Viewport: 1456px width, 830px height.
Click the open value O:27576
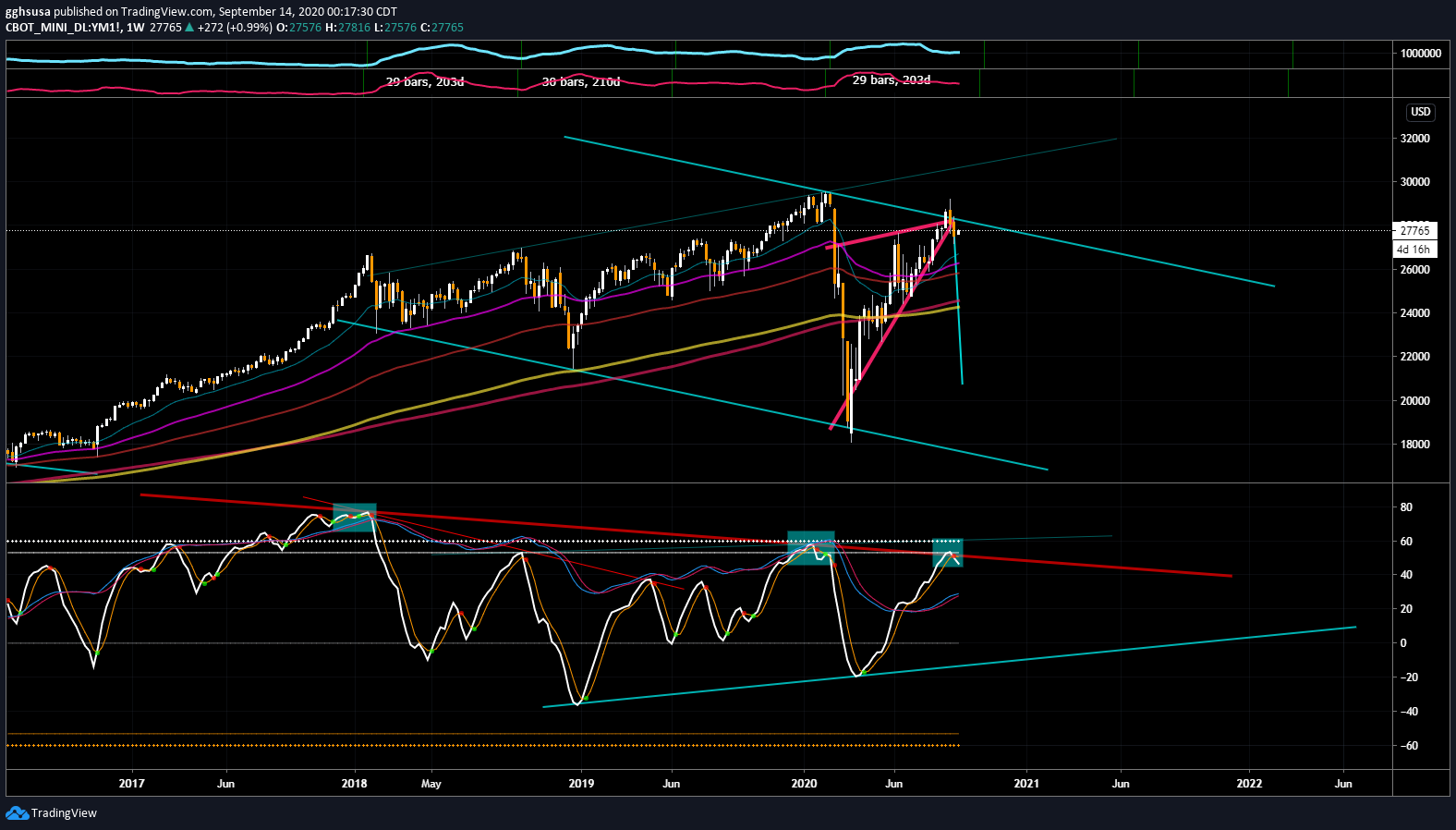pyautogui.click(x=299, y=28)
